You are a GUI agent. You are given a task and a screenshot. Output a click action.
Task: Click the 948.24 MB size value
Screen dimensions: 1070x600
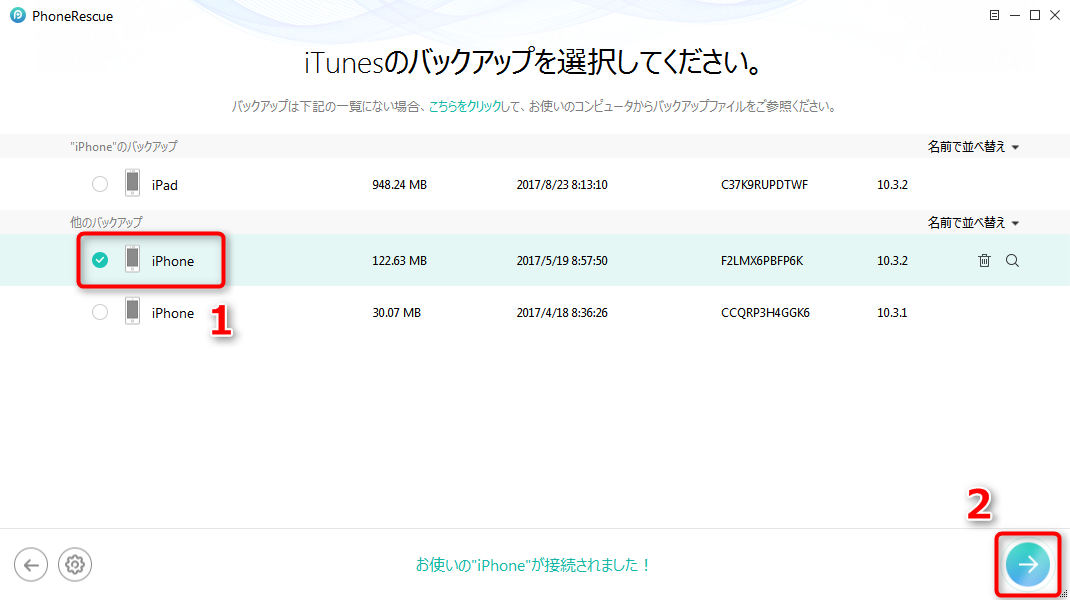tap(399, 184)
